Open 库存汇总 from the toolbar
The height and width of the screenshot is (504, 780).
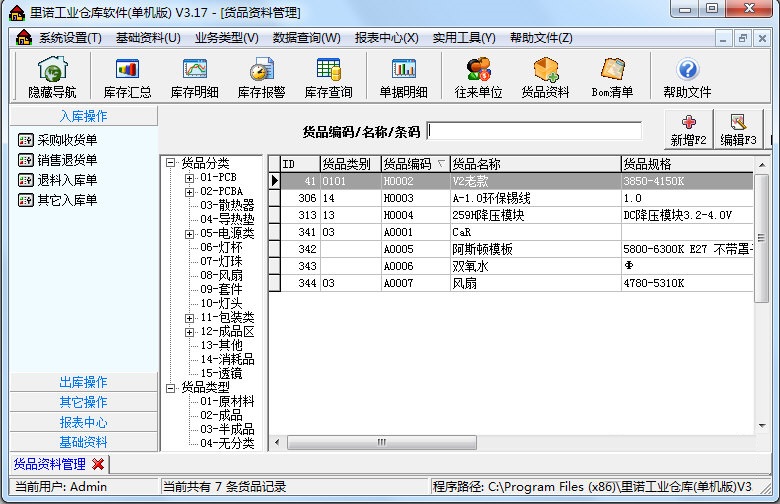click(x=127, y=77)
